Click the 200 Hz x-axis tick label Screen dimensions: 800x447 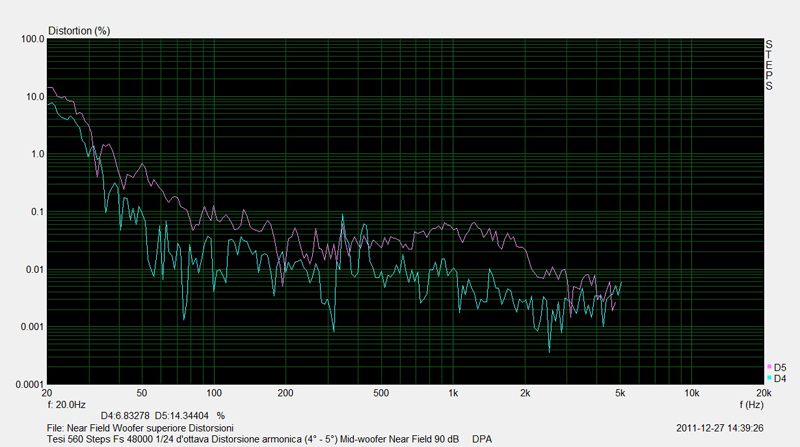click(x=285, y=393)
